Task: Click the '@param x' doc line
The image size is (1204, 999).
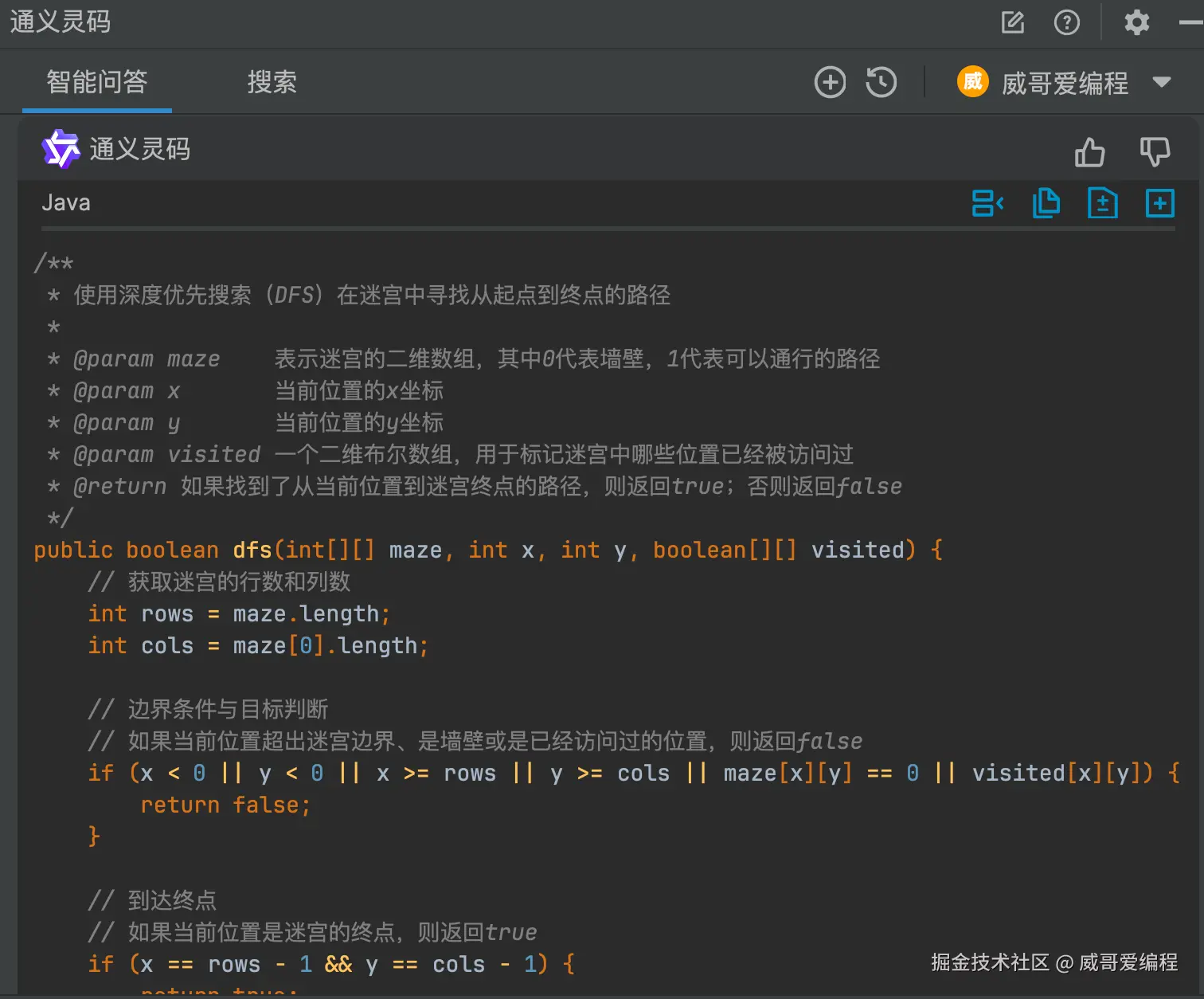Action: (245, 390)
